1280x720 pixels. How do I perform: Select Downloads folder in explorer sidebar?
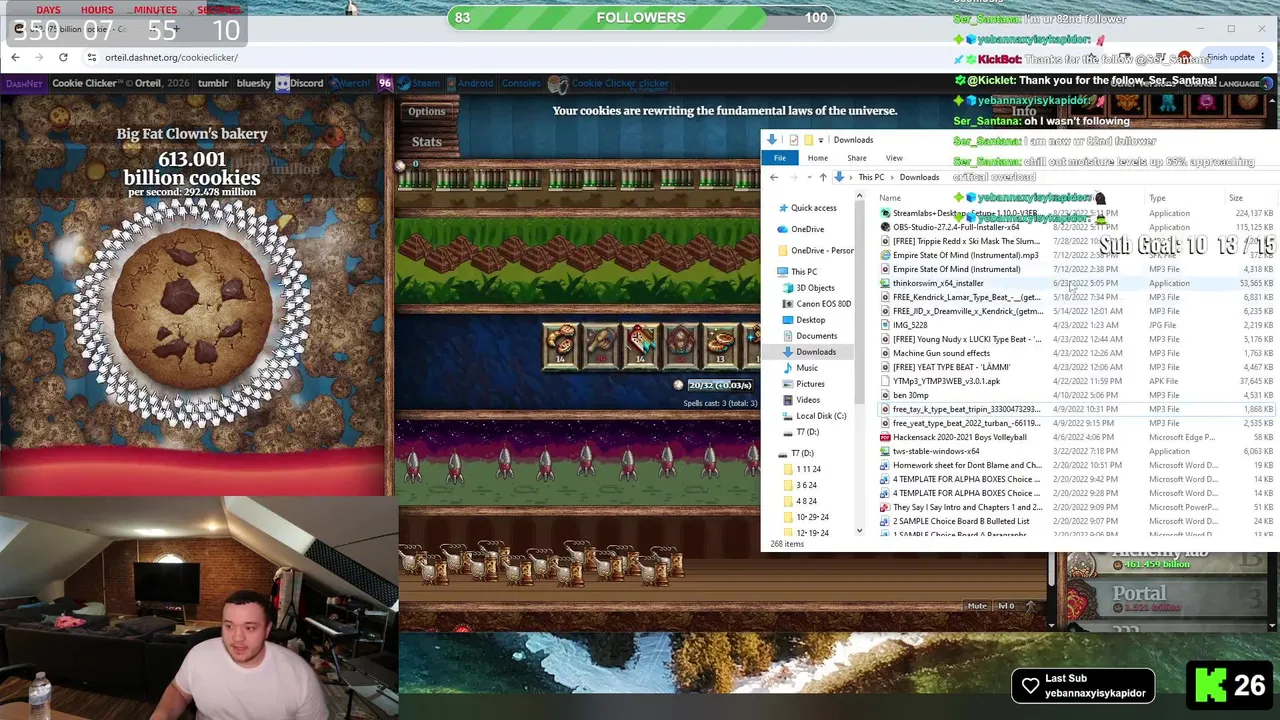(815, 352)
